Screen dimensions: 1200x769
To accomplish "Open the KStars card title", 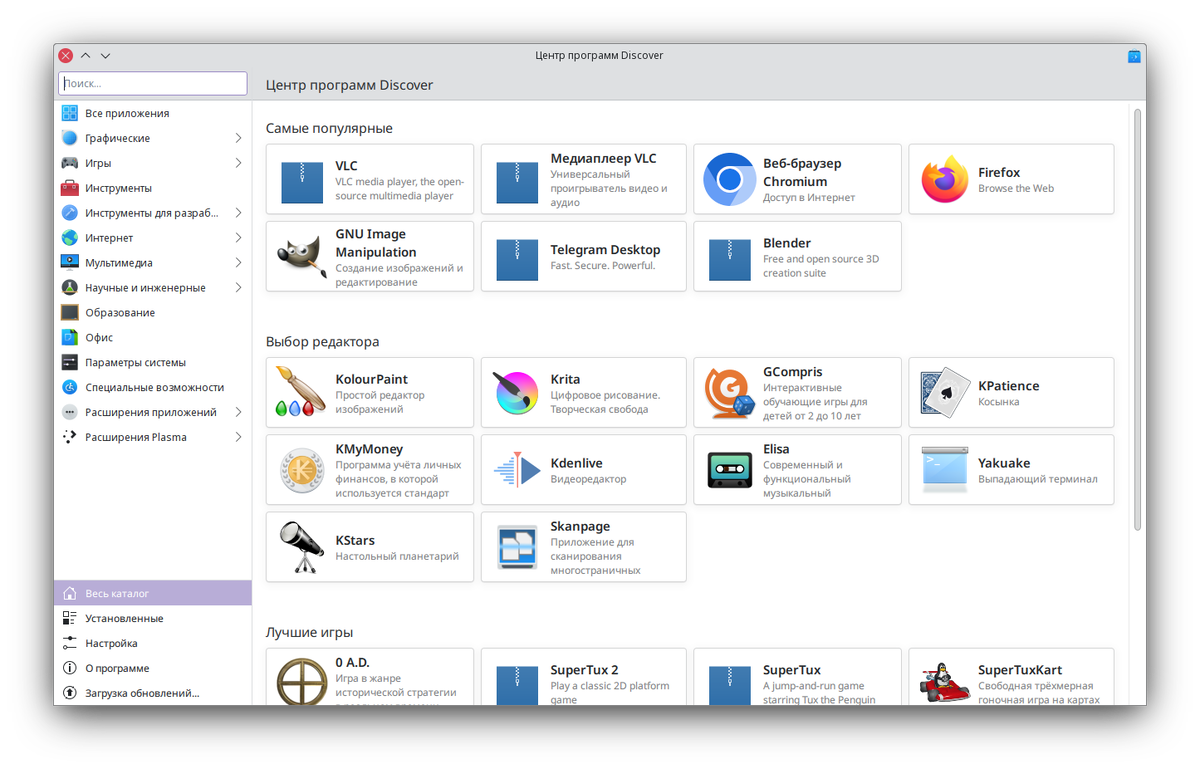I will point(355,540).
